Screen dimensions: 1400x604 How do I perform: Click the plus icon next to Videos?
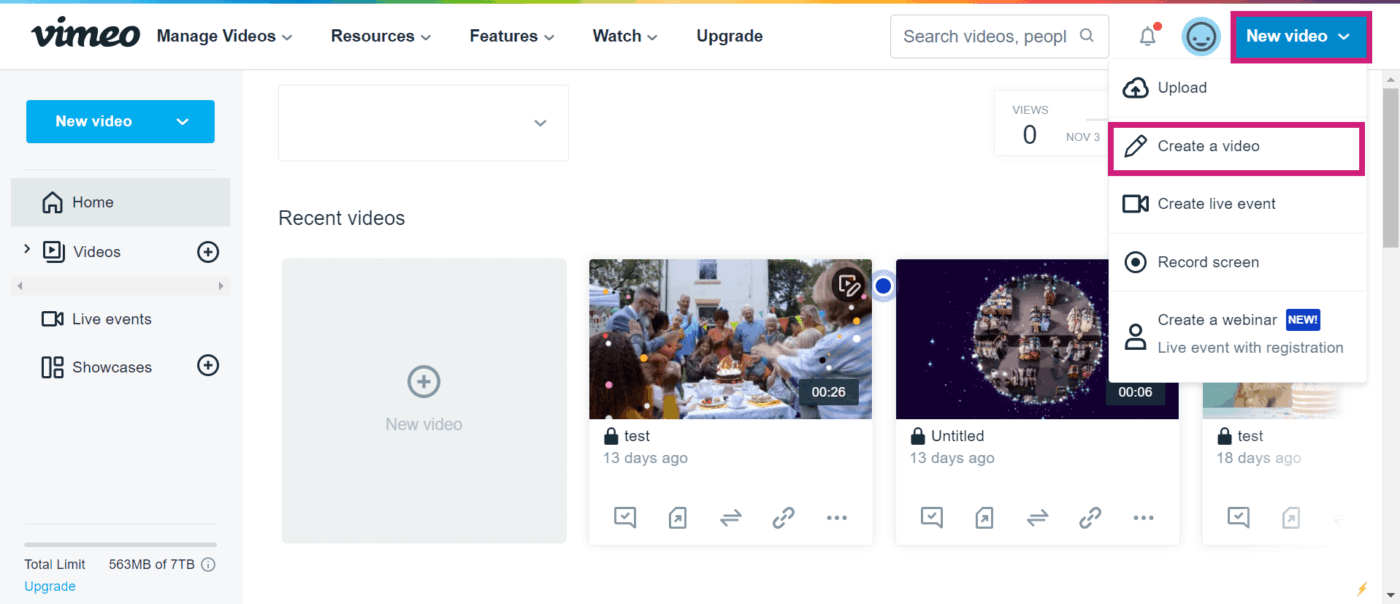coord(208,252)
